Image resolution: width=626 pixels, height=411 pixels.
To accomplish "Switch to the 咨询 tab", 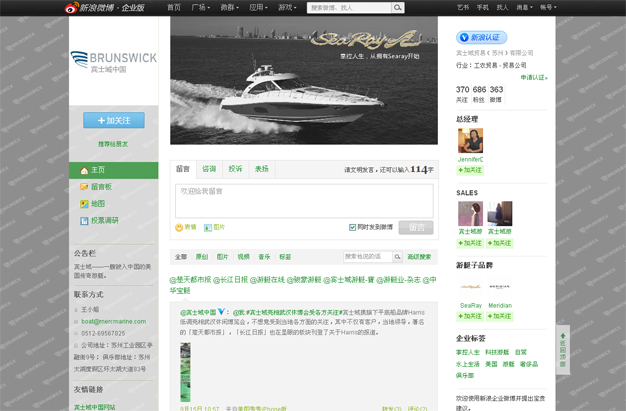I will point(209,169).
